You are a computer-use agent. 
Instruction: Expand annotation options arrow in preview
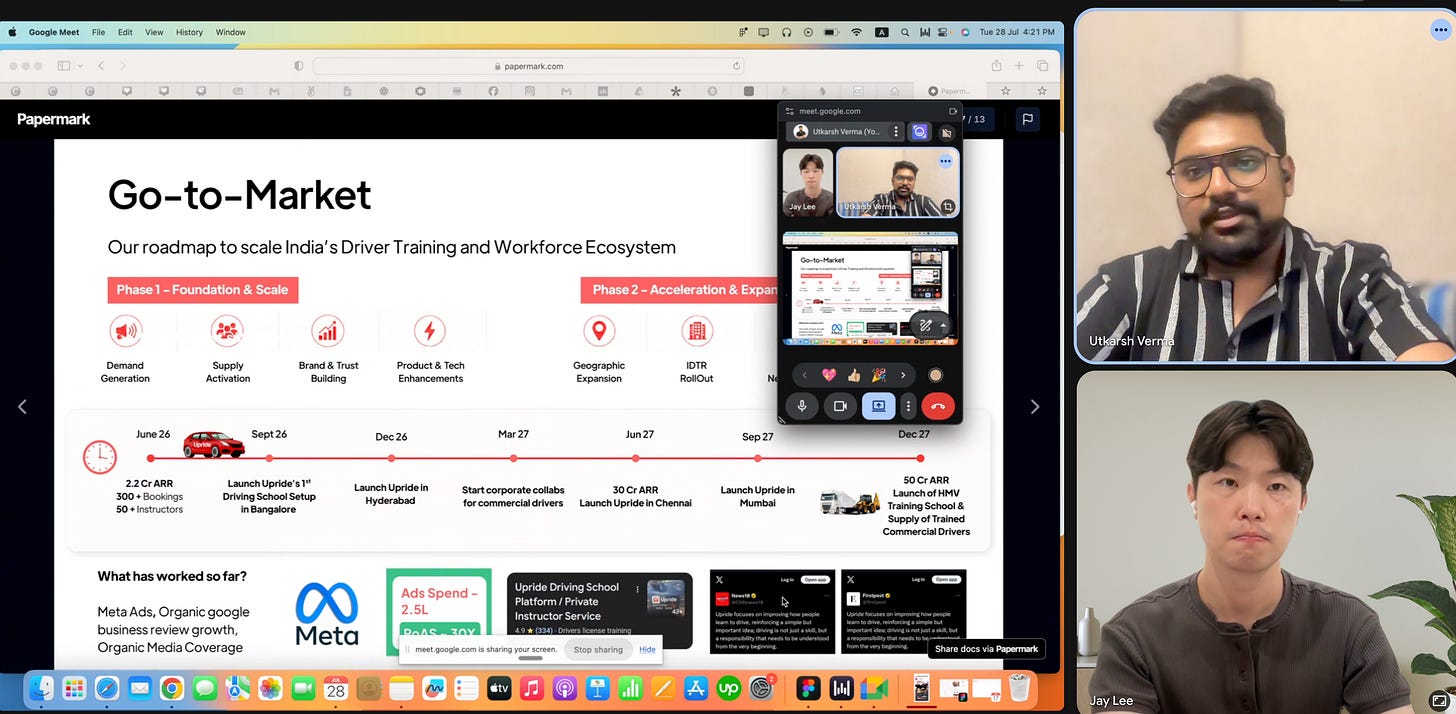[x=942, y=325]
